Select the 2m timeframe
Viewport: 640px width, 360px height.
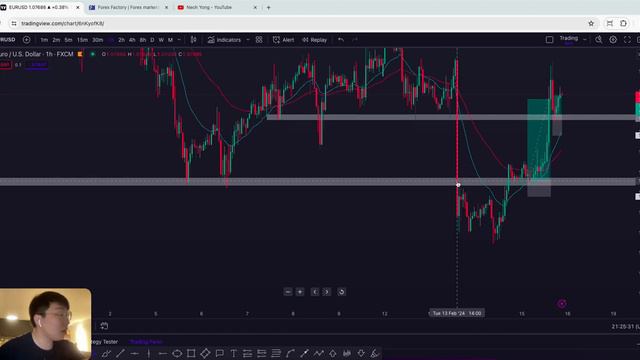tap(56, 40)
